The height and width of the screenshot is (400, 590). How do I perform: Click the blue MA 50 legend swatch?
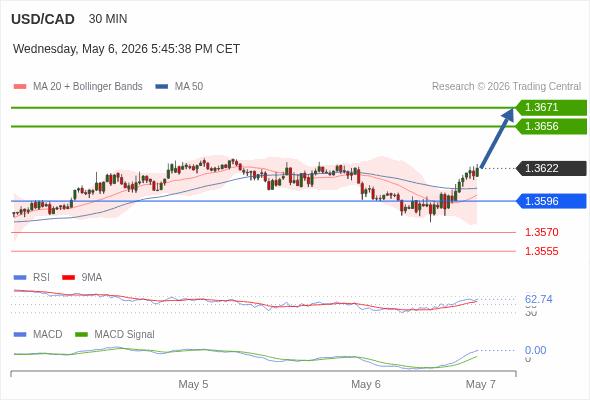[162, 87]
